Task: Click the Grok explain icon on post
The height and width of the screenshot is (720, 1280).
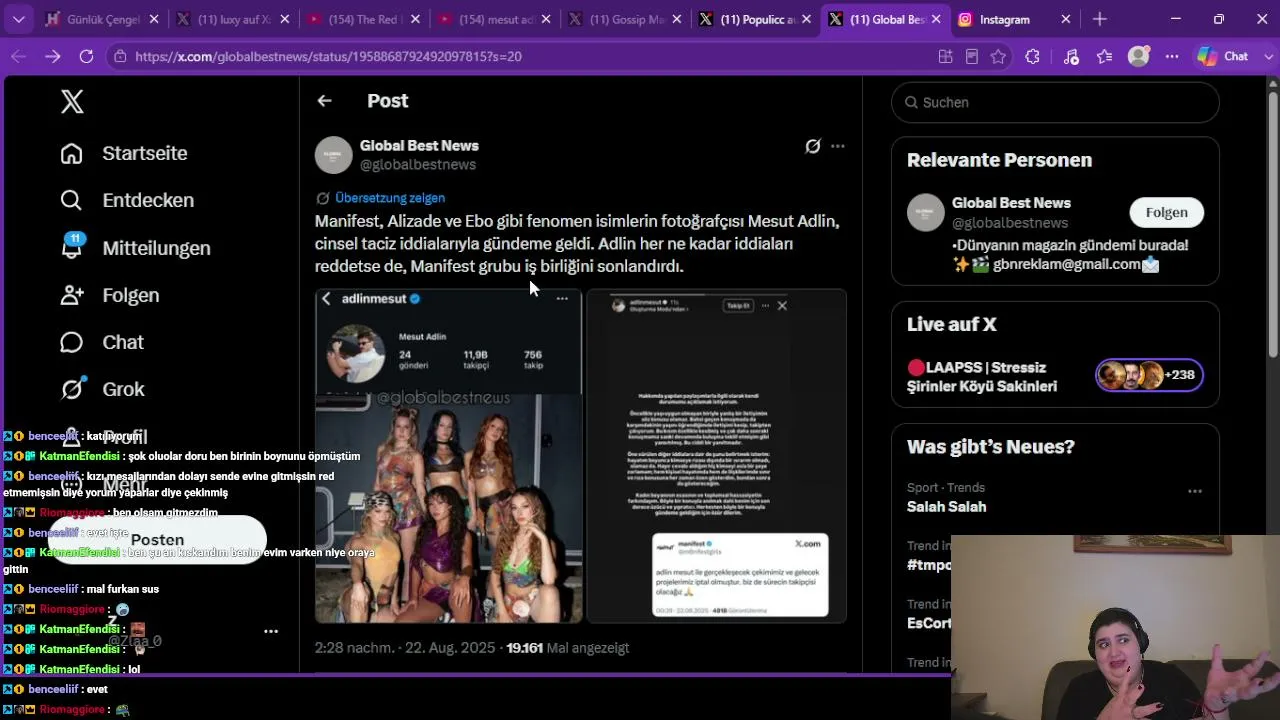Action: click(813, 146)
